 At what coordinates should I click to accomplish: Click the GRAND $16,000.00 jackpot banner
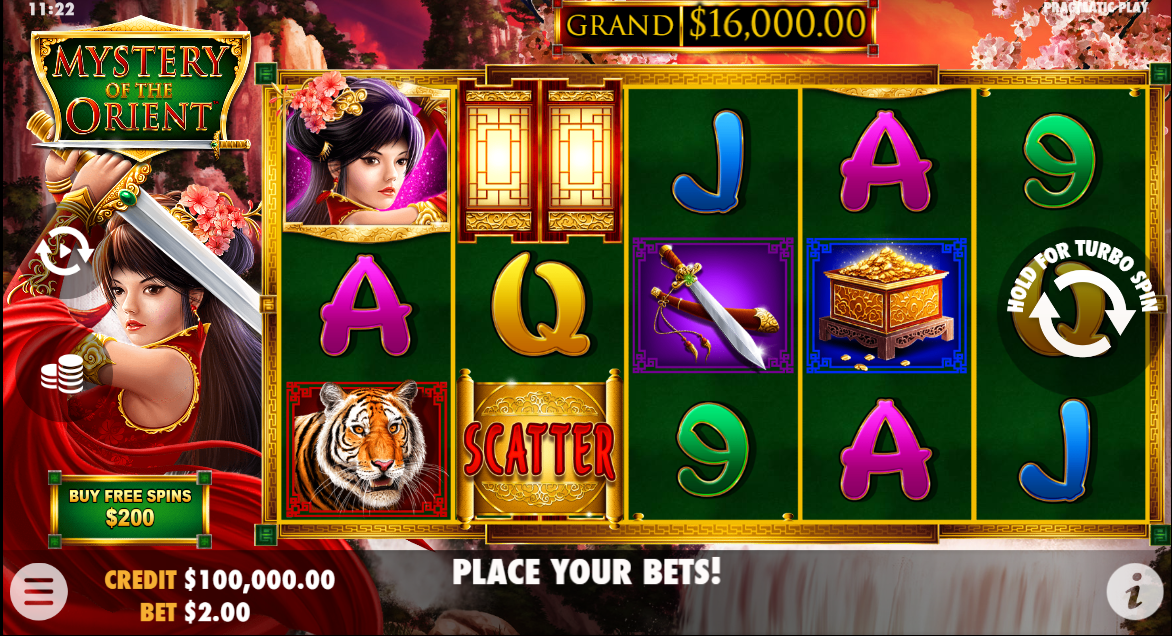pyautogui.click(x=716, y=25)
